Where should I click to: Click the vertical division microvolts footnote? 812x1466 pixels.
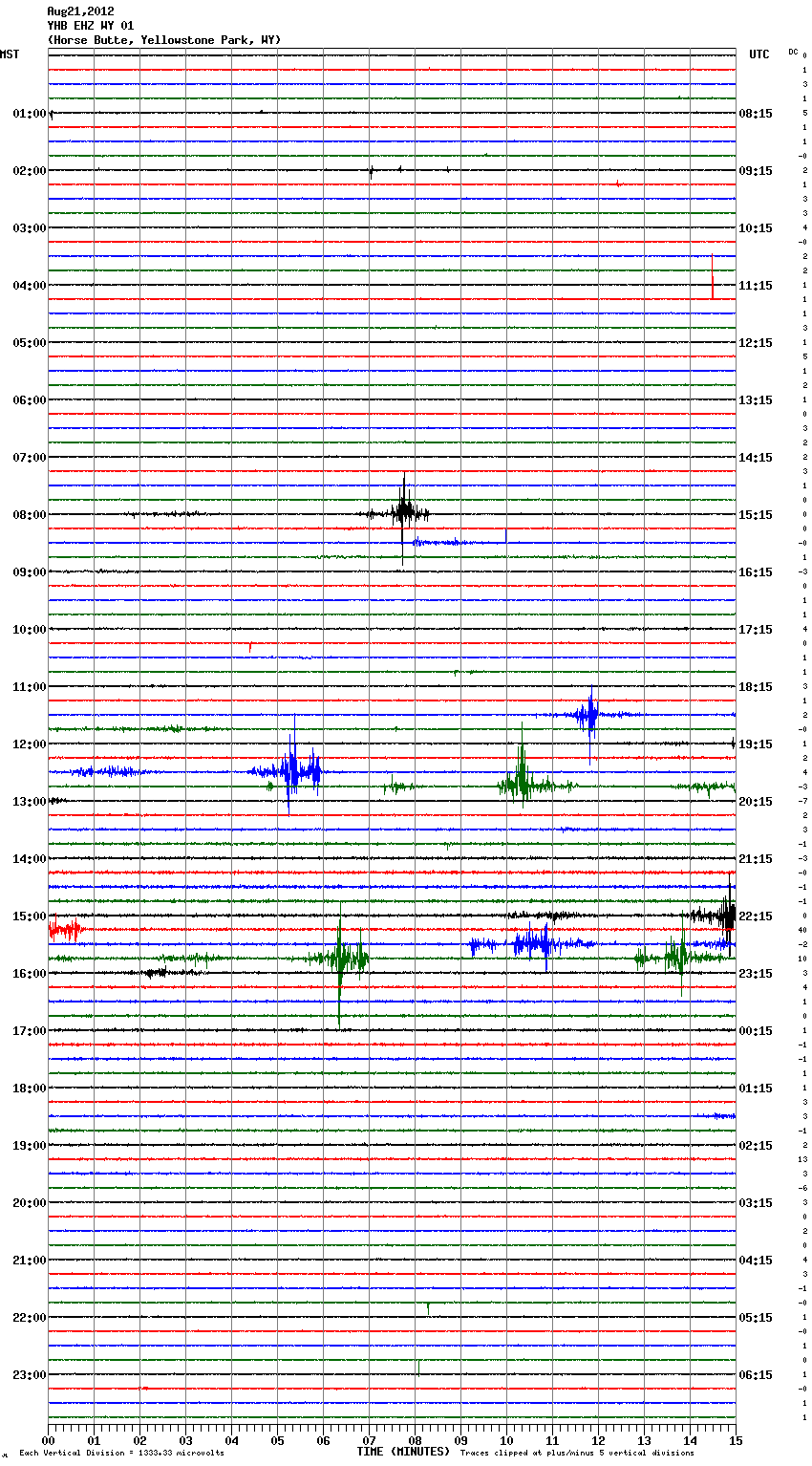pos(121,1454)
